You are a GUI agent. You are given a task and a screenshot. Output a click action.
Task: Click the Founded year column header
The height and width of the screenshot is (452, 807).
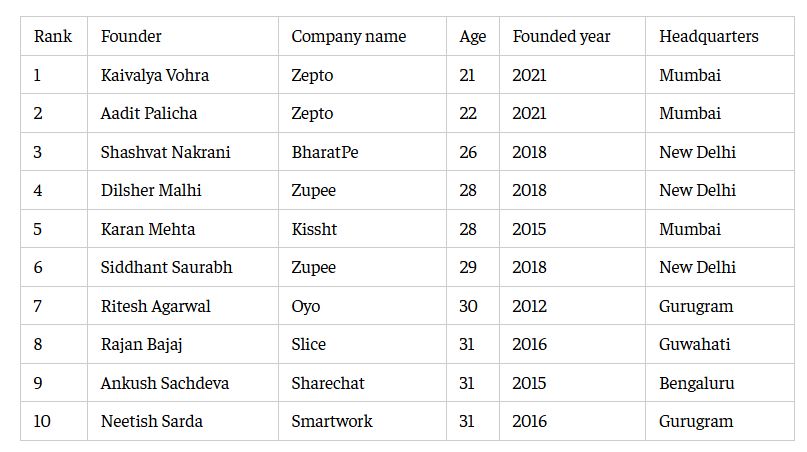click(x=561, y=37)
